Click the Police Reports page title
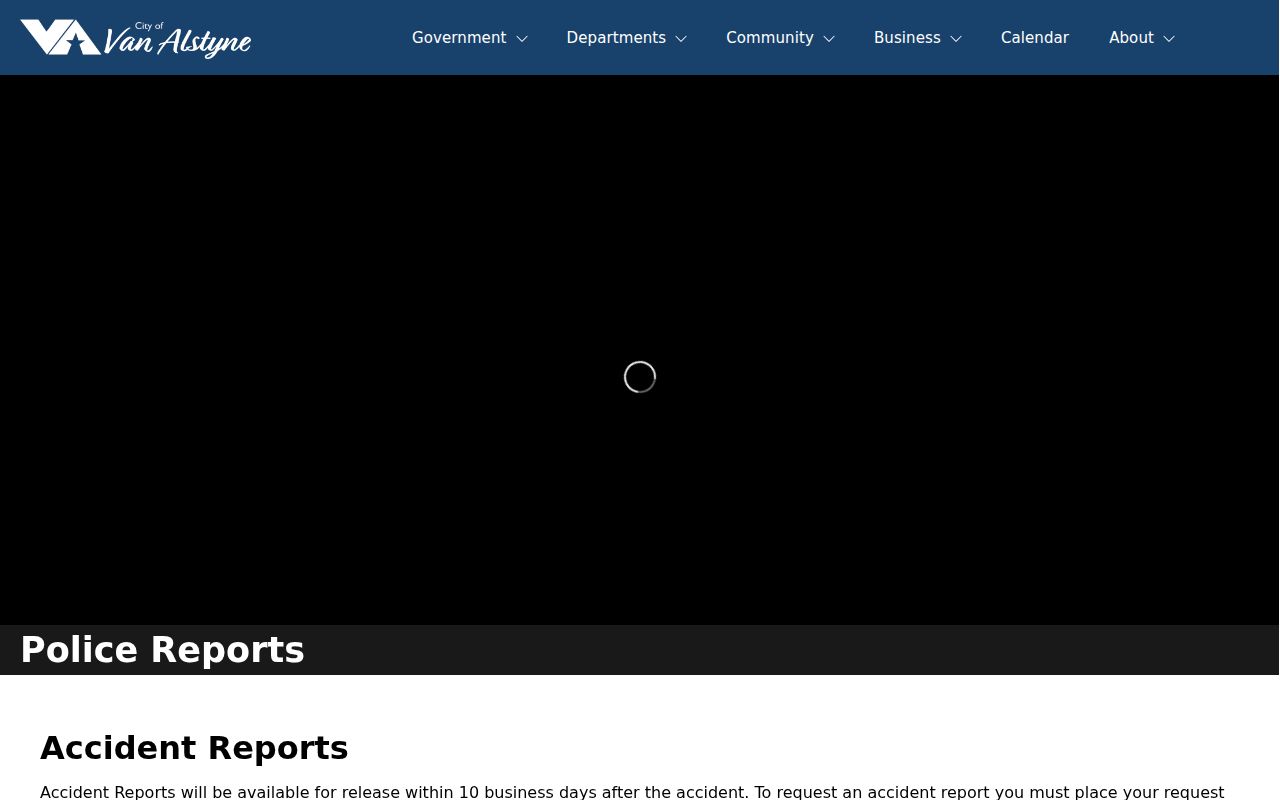1280x800 pixels. pos(162,650)
